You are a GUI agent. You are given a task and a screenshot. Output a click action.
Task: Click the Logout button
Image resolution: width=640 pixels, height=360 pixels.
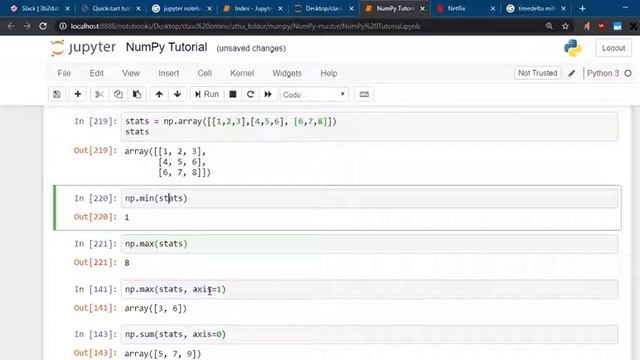pos(613,48)
